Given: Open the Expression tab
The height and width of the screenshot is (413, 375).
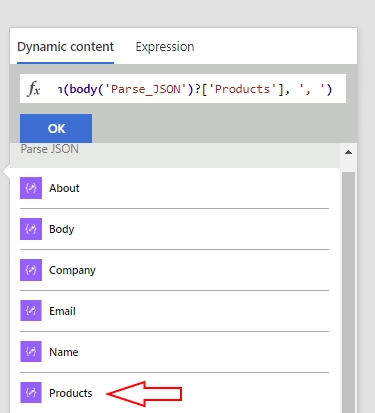Looking at the screenshot, I should 165,47.
